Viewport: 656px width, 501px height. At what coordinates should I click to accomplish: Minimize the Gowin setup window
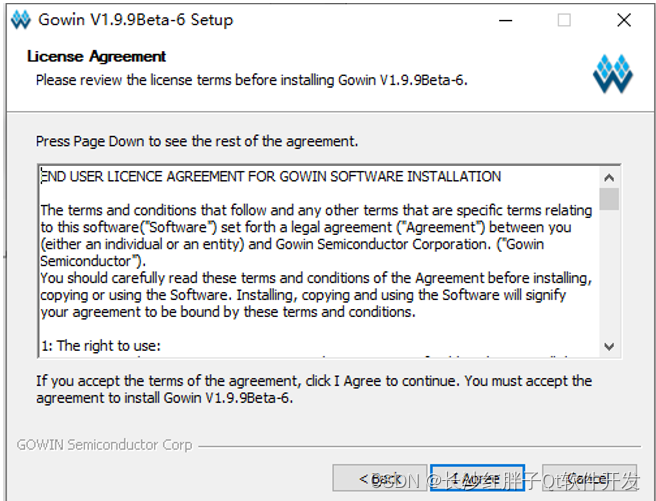click(505, 20)
